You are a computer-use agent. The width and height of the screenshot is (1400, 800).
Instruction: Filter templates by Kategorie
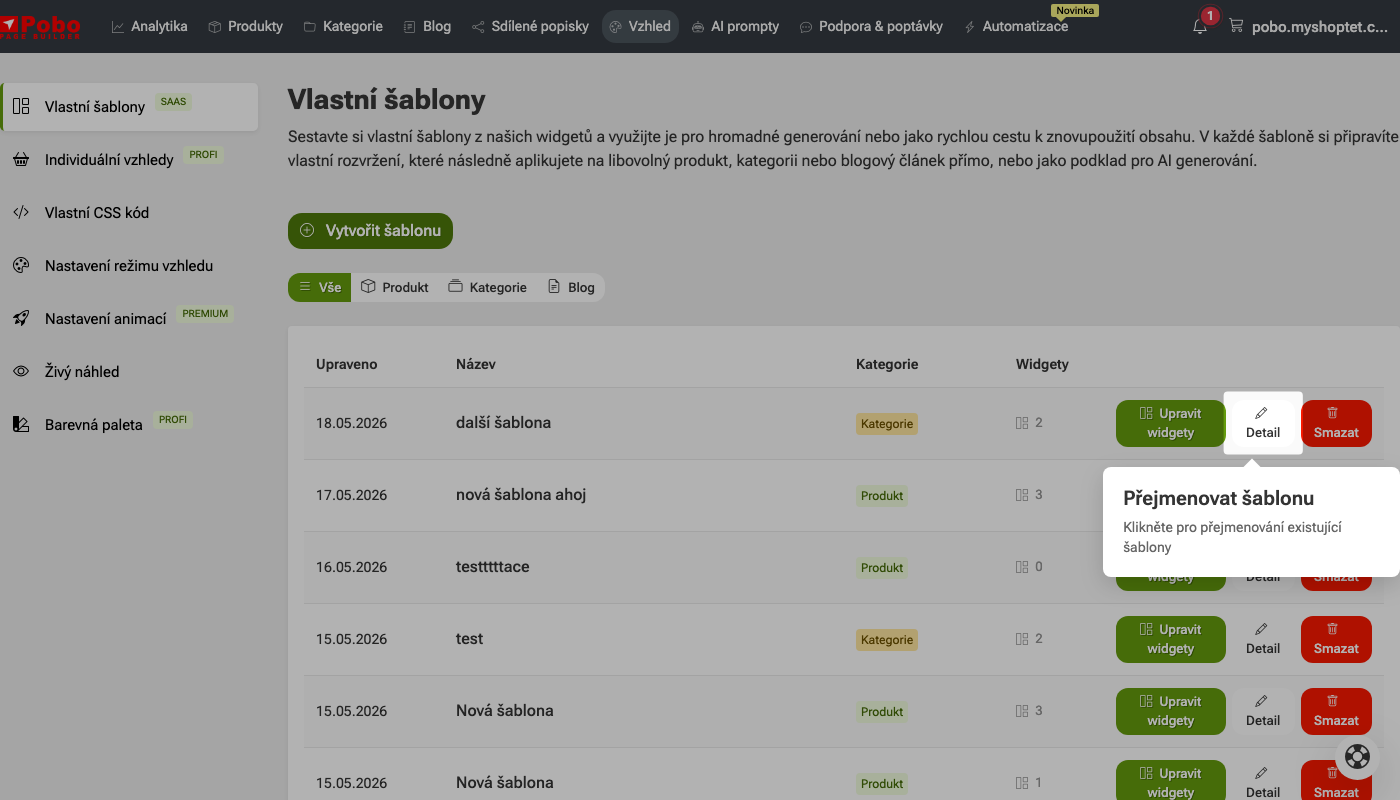[x=487, y=287]
